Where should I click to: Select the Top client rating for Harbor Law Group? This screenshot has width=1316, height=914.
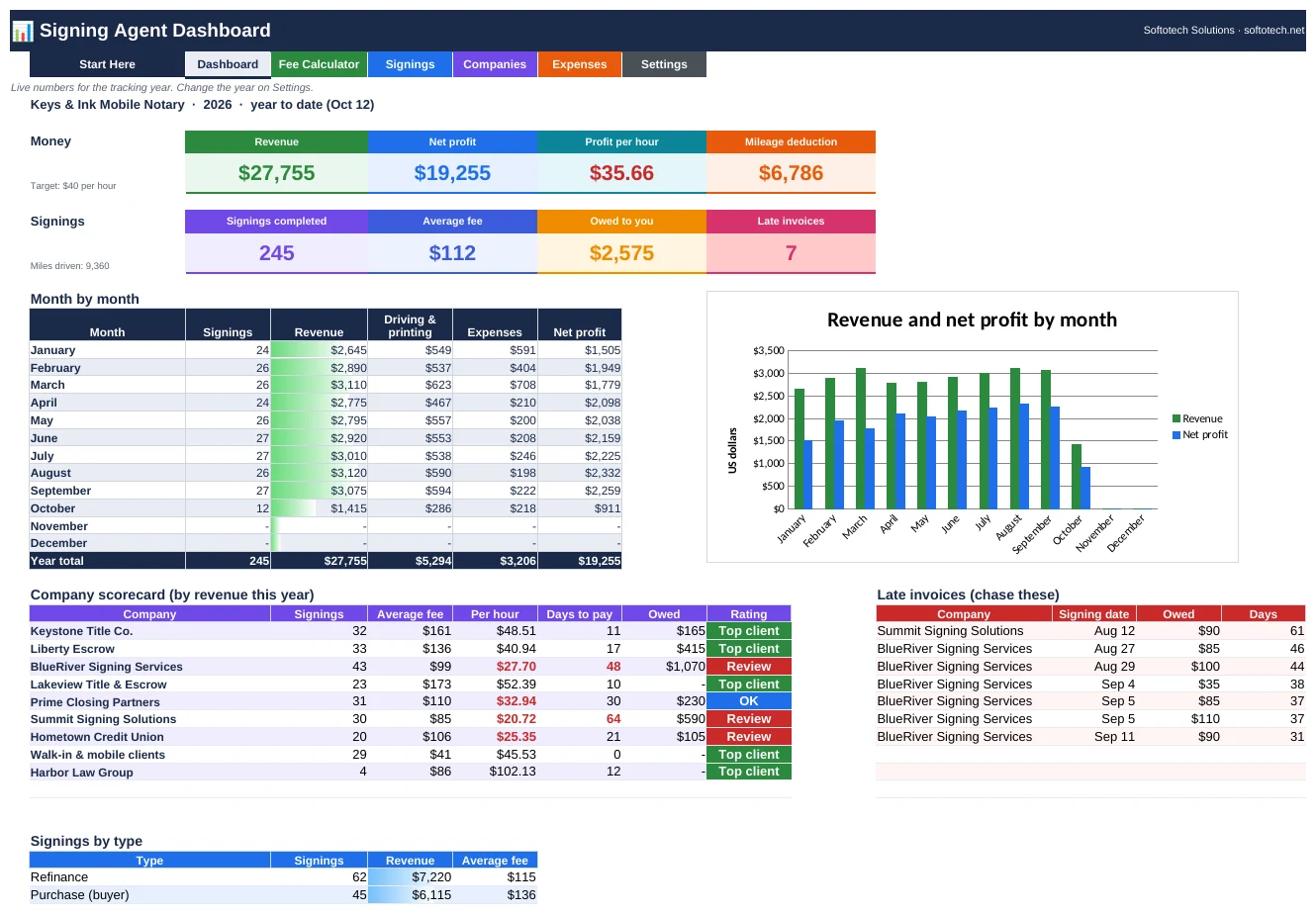click(749, 772)
